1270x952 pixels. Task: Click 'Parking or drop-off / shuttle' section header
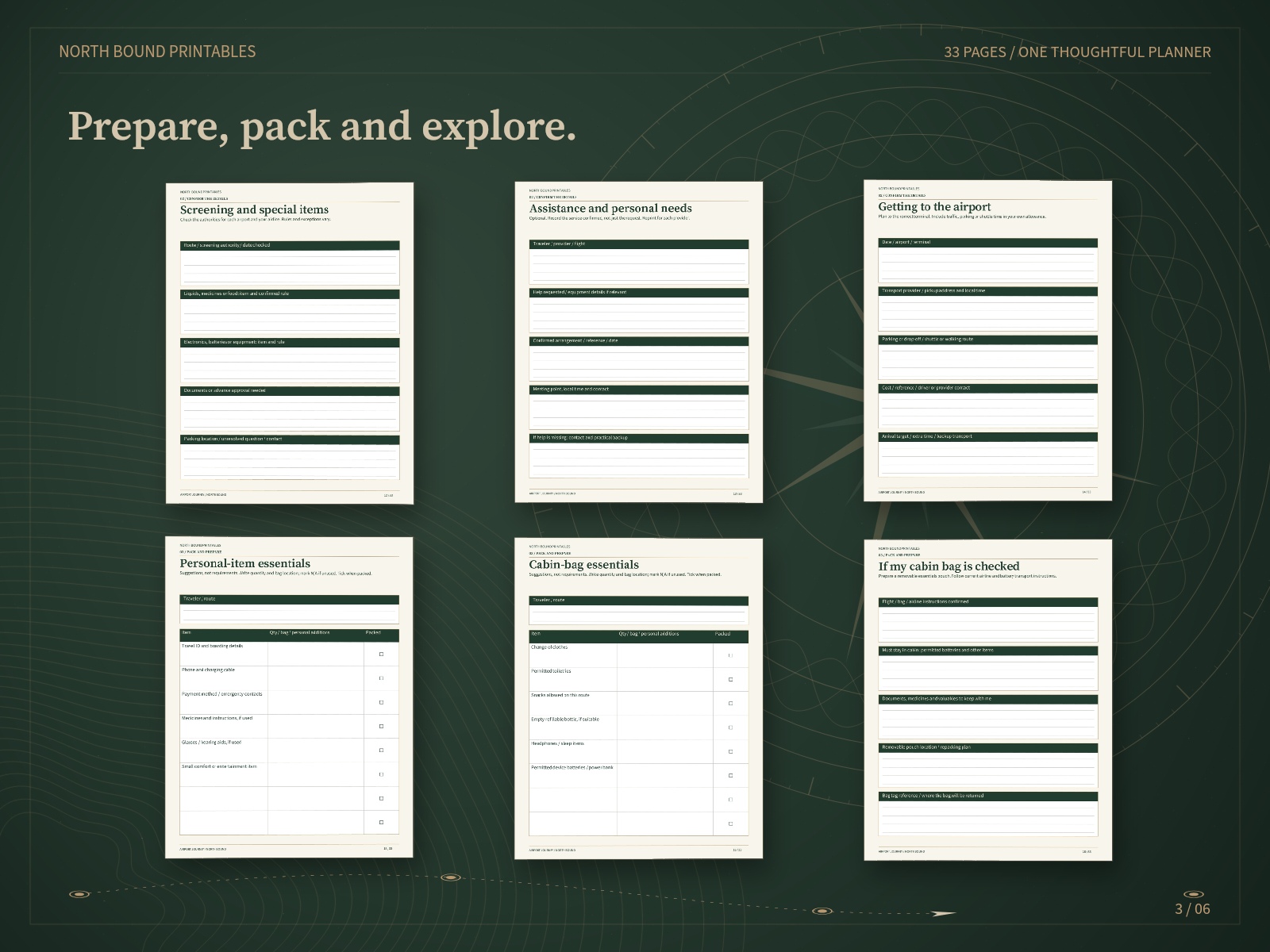click(988, 340)
